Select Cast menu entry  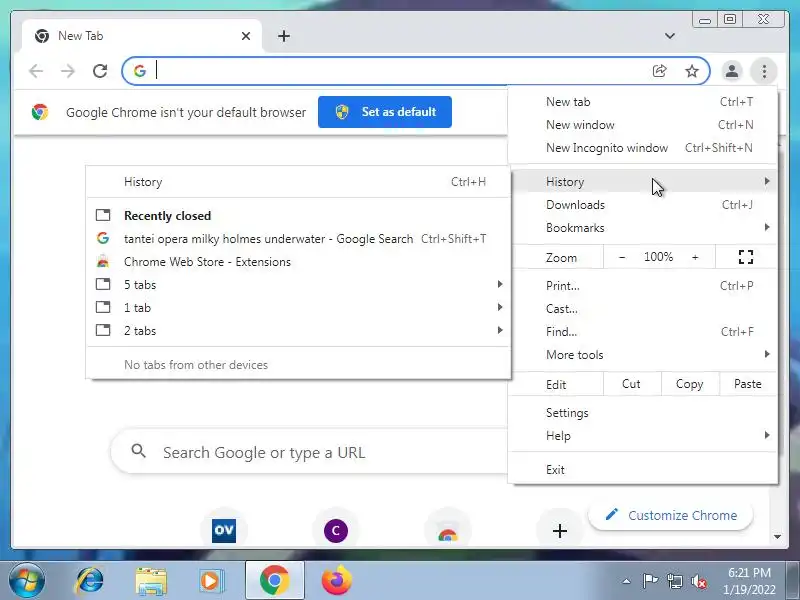pyautogui.click(x=643, y=309)
